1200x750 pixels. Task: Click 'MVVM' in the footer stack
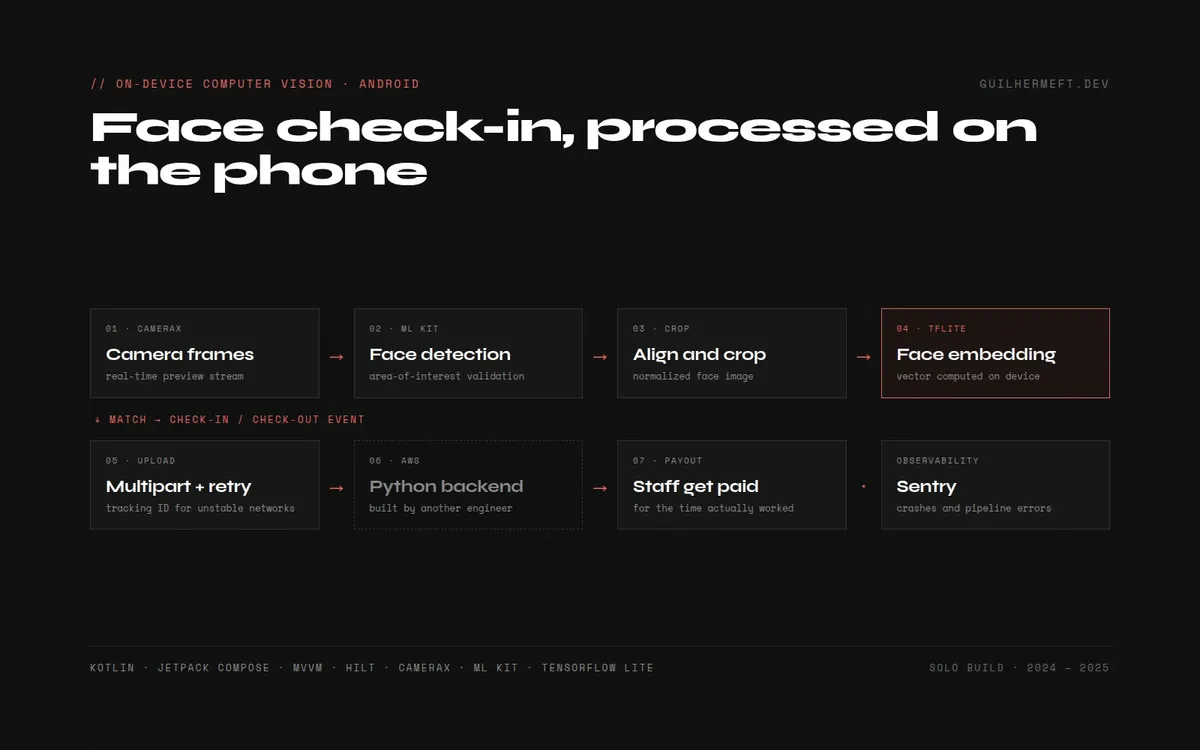point(308,668)
